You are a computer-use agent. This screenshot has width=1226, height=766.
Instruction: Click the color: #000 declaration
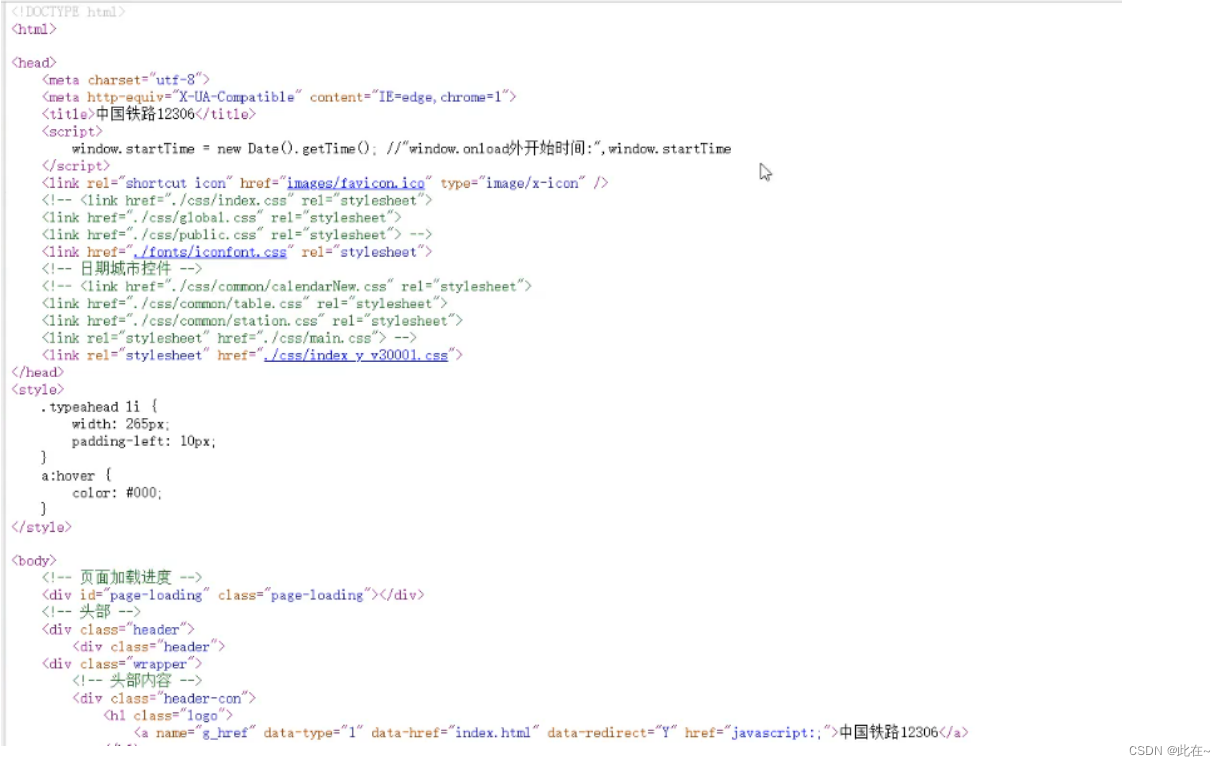[117, 493]
